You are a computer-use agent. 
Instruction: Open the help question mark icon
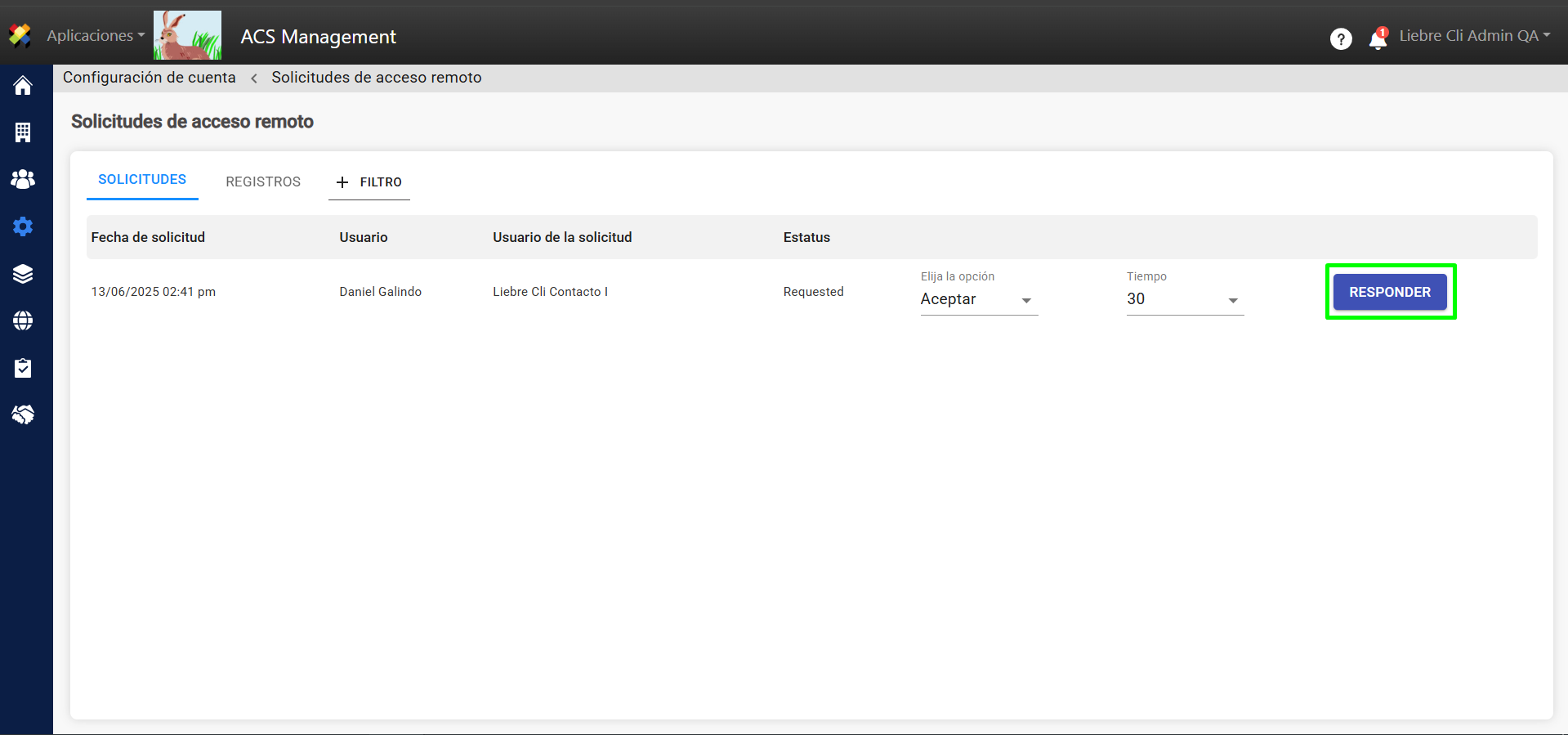pos(1340,38)
